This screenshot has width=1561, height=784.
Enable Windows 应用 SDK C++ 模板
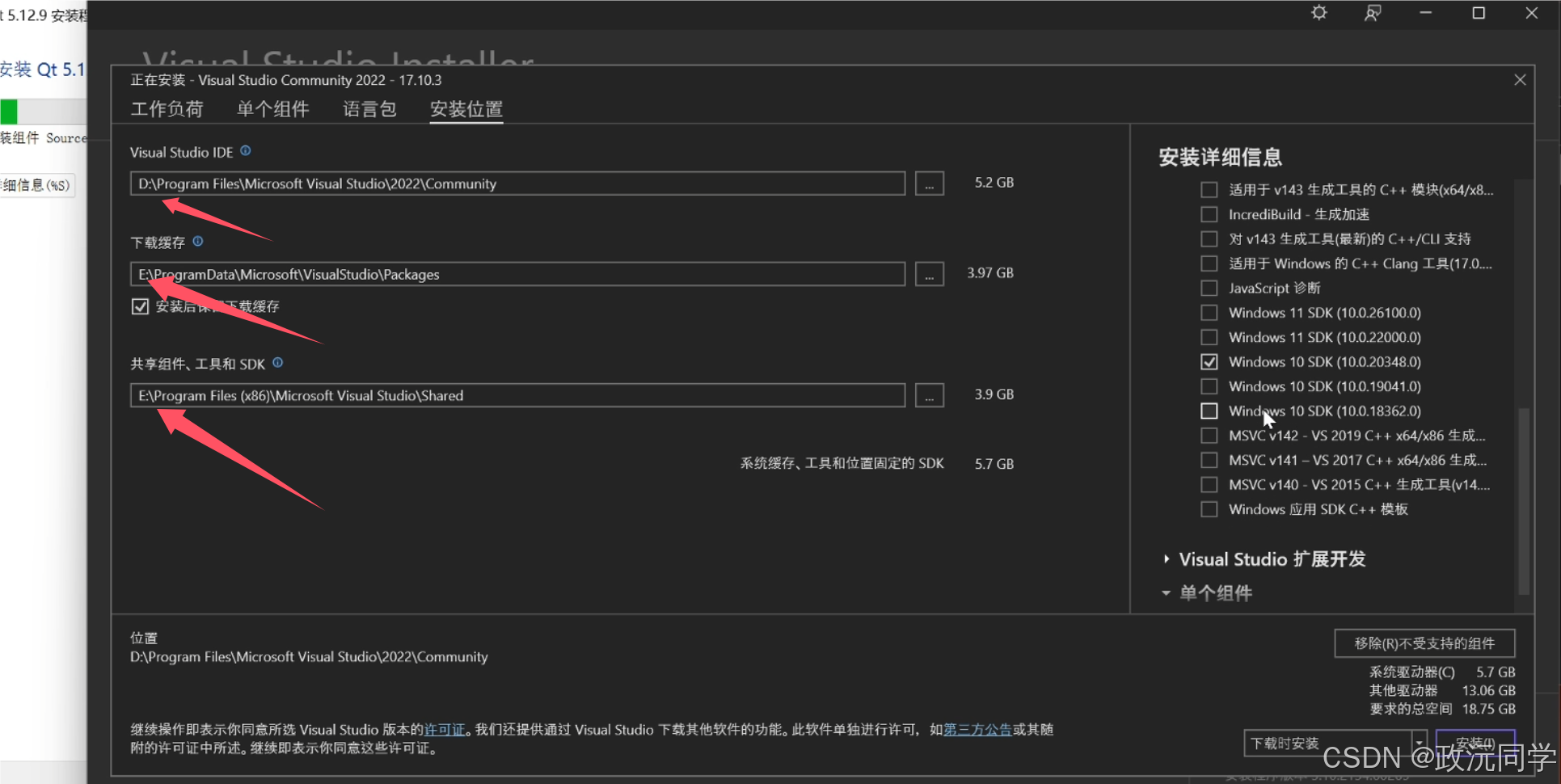(1209, 509)
